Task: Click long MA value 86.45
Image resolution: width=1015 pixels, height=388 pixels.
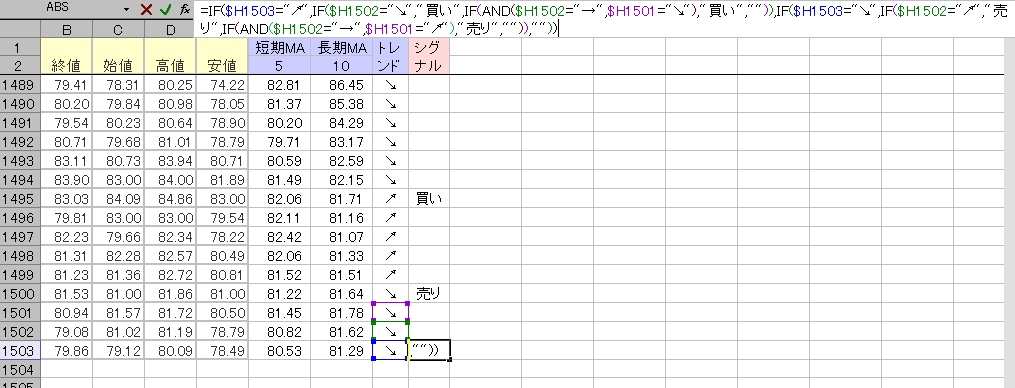Action: (x=341, y=84)
